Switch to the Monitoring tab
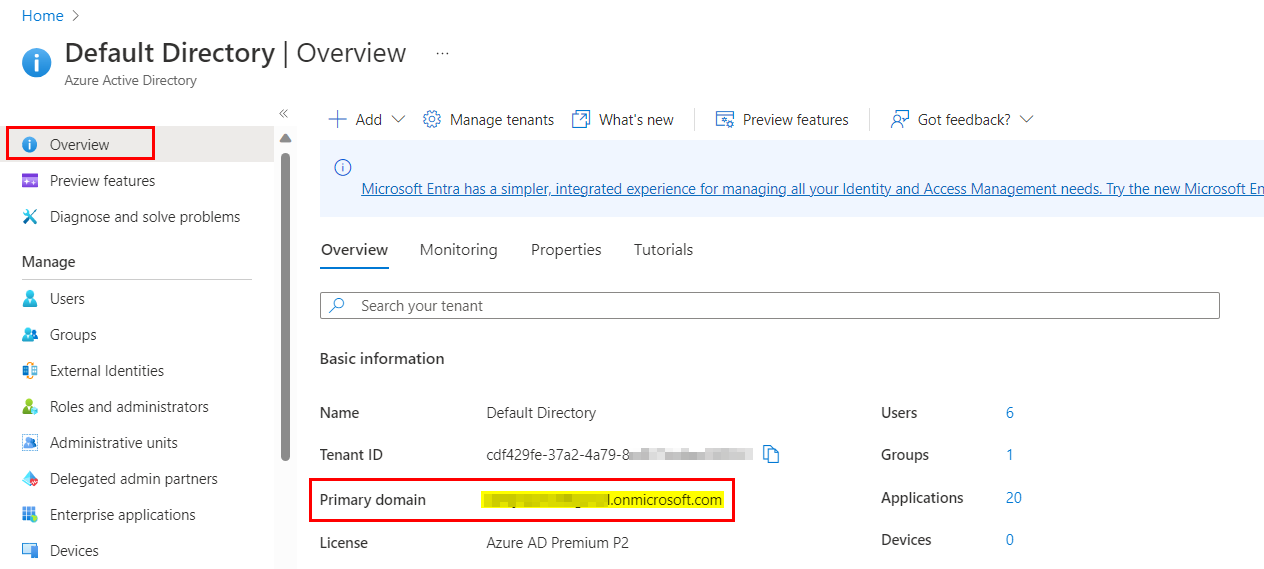 [458, 250]
